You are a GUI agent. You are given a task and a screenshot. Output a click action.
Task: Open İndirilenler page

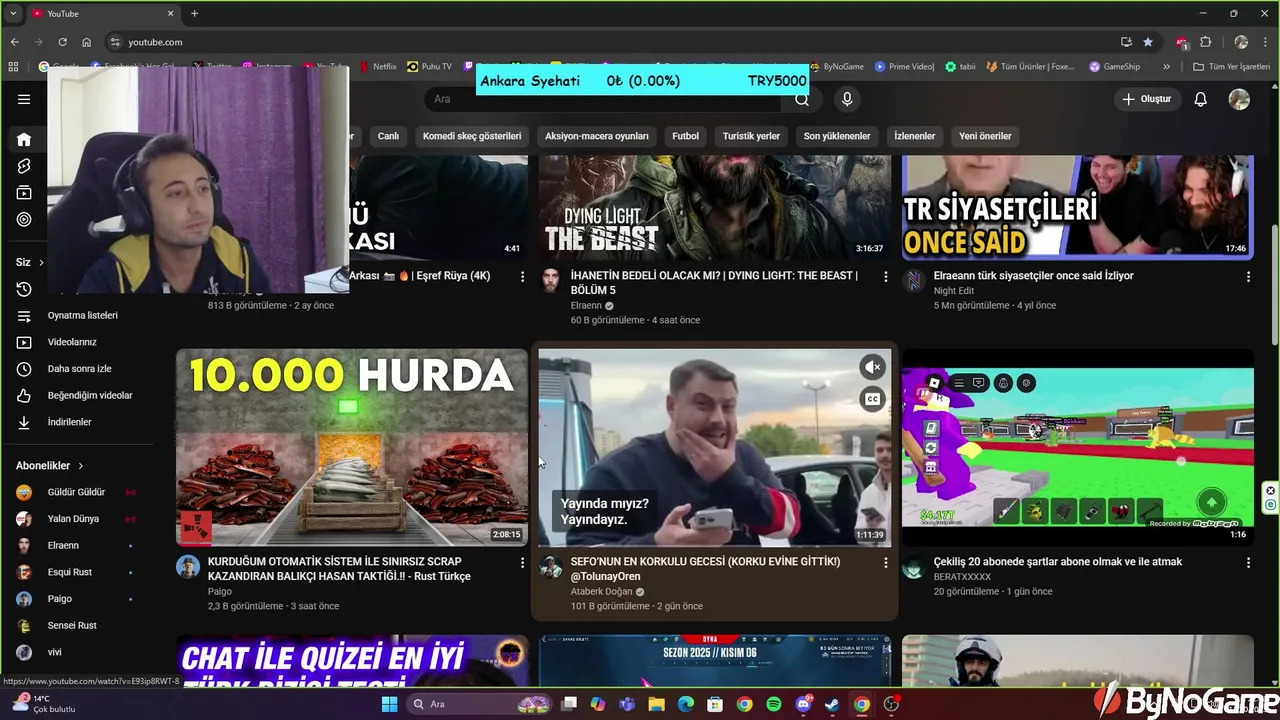pos(80,422)
